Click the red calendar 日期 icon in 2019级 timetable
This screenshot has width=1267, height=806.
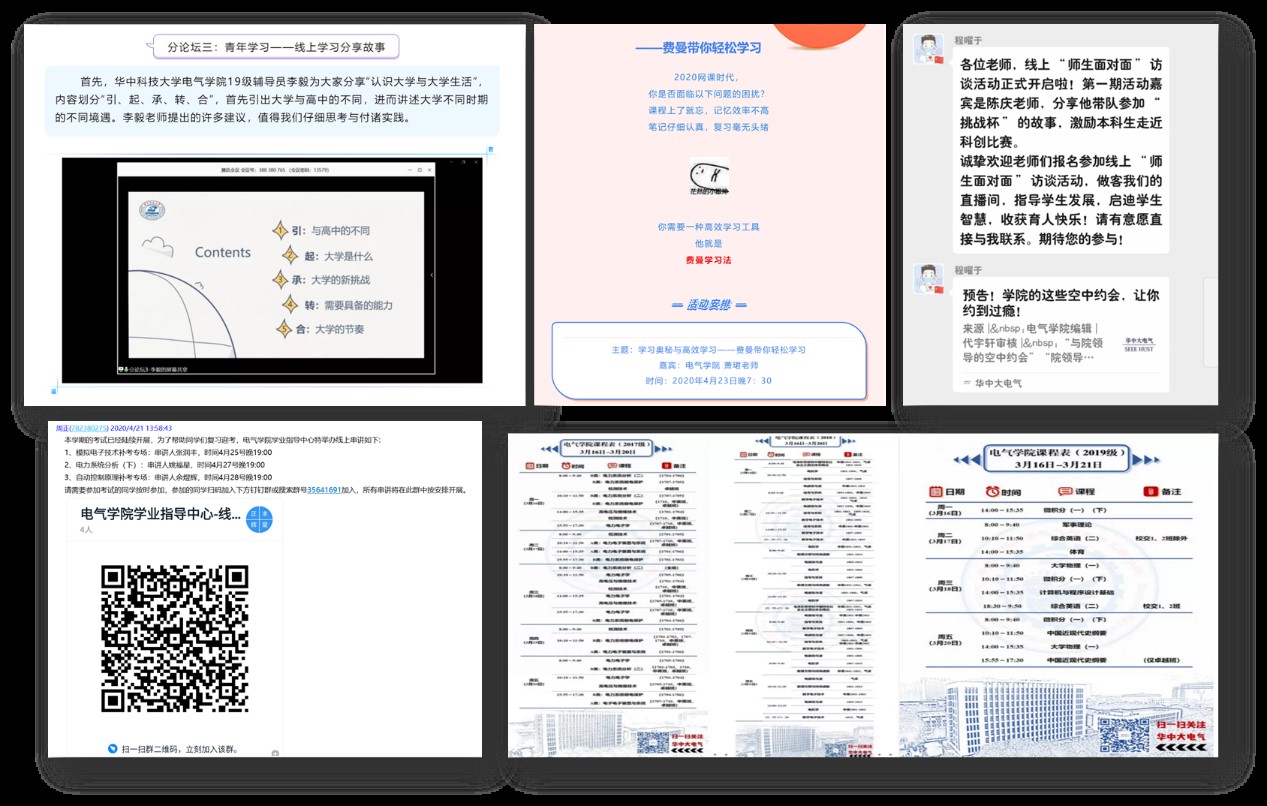click(x=934, y=491)
